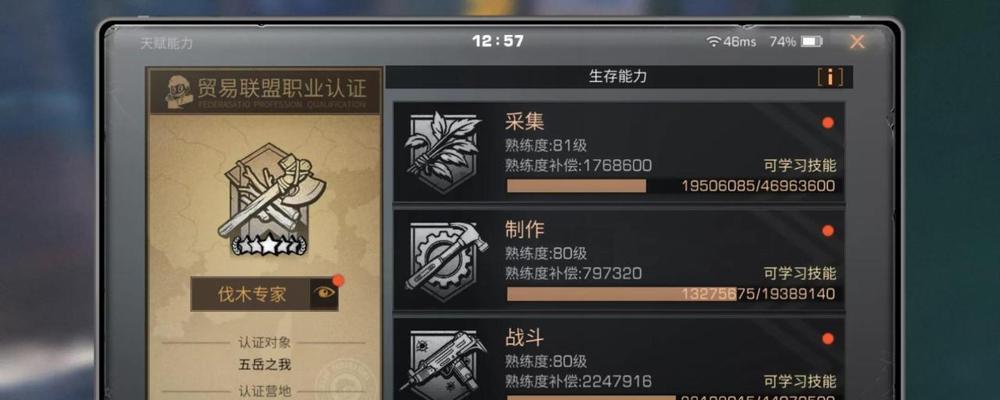Toggle the eye icon next to 伐木专家
The height and width of the screenshot is (400, 1000).
pyautogui.click(x=325, y=293)
